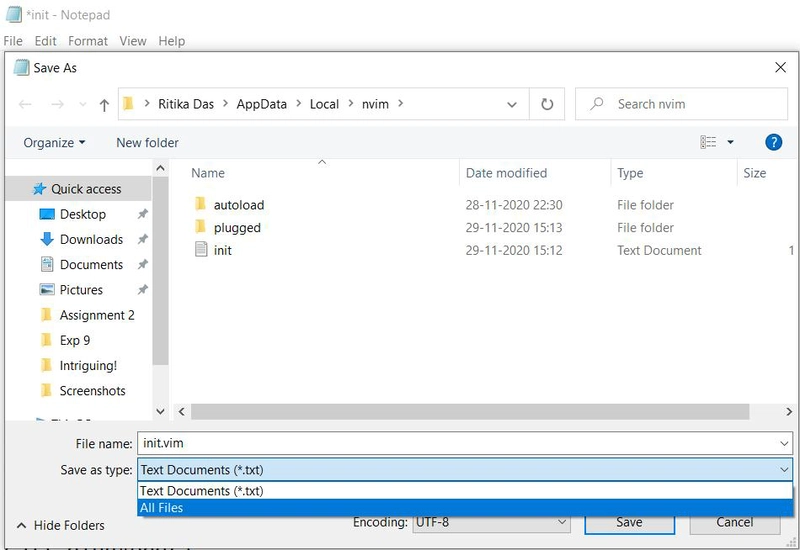This screenshot has width=800, height=550.
Task: Open the Help question mark icon
Action: (x=773, y=142)
